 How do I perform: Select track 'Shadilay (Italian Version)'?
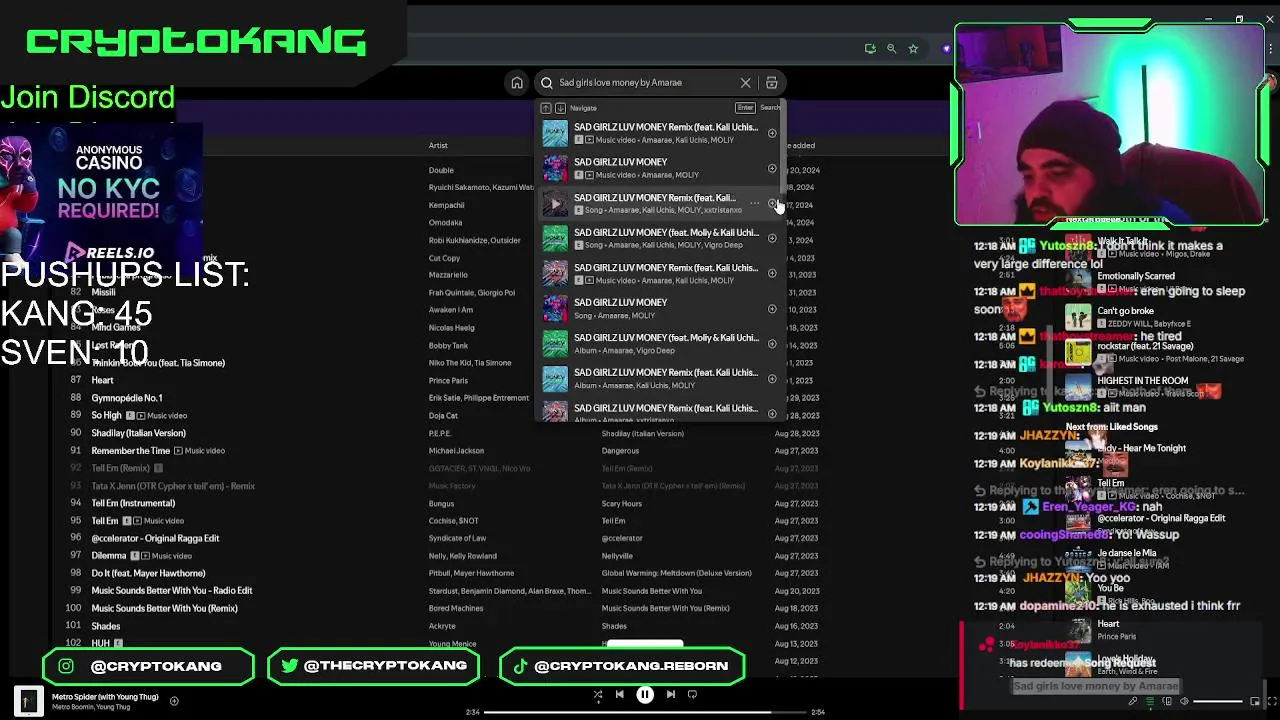point(138,433)
